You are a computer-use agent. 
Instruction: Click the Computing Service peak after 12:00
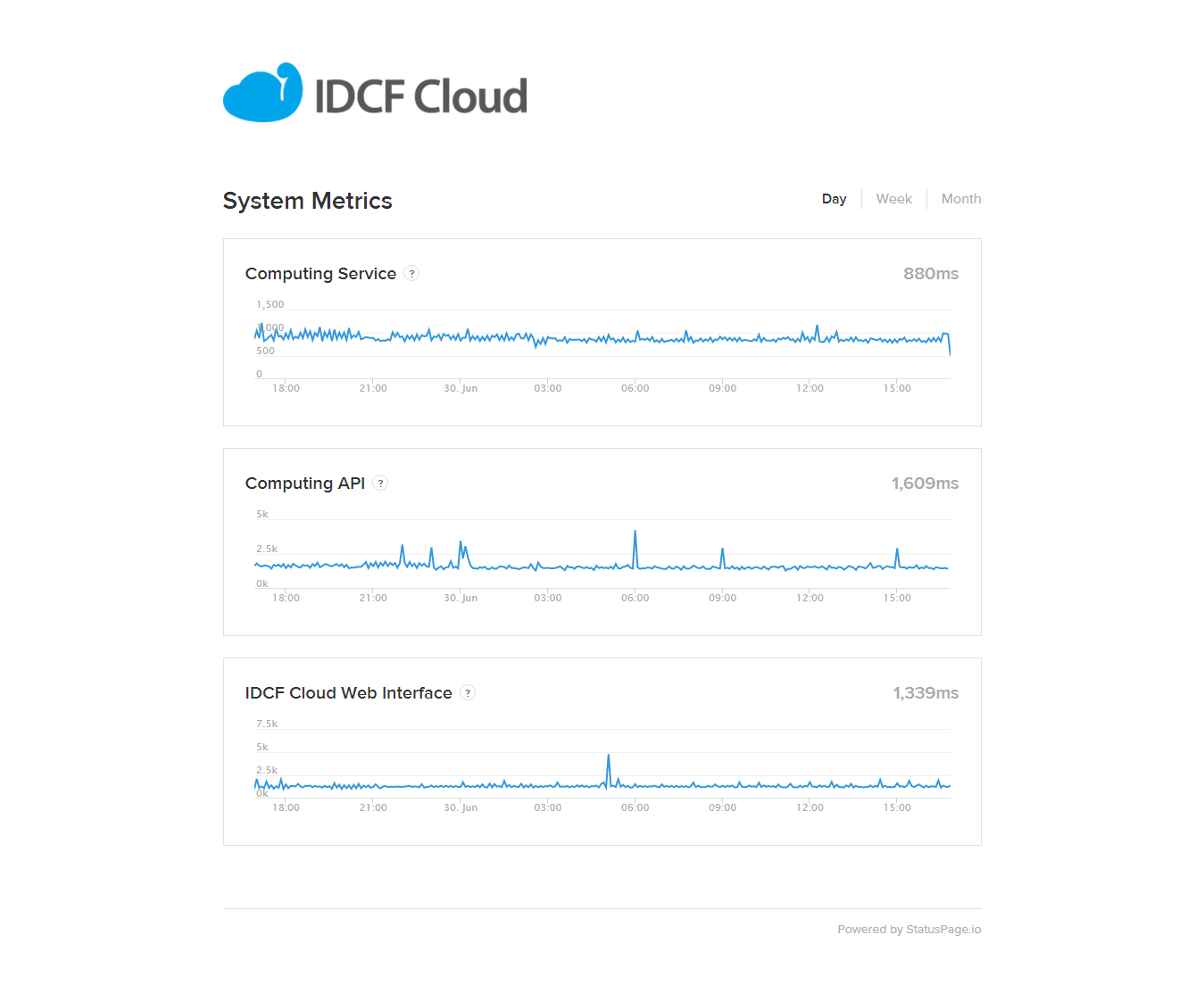click(x=817, y=327)
